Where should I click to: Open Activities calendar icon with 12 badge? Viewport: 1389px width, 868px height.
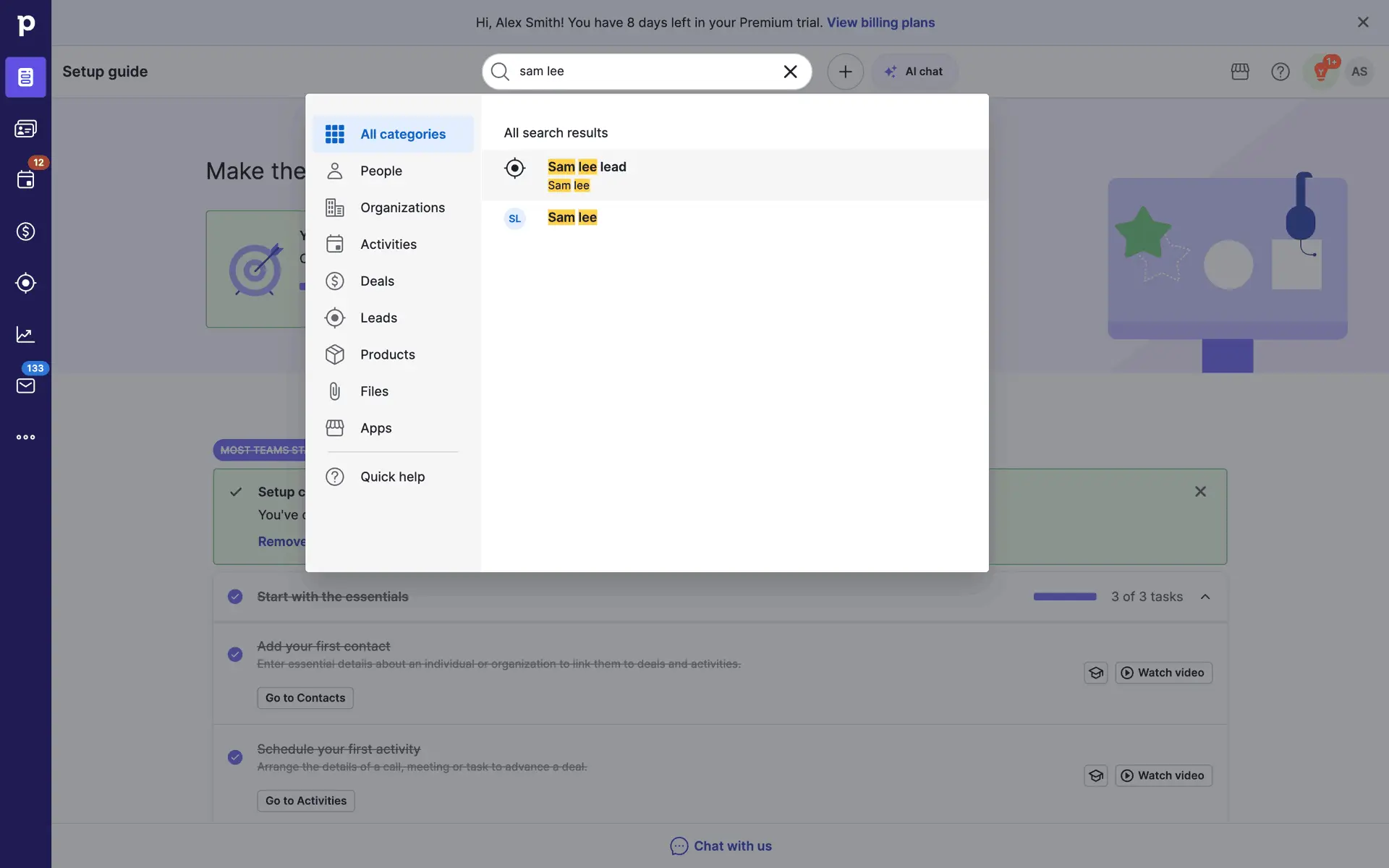[25, 180]
